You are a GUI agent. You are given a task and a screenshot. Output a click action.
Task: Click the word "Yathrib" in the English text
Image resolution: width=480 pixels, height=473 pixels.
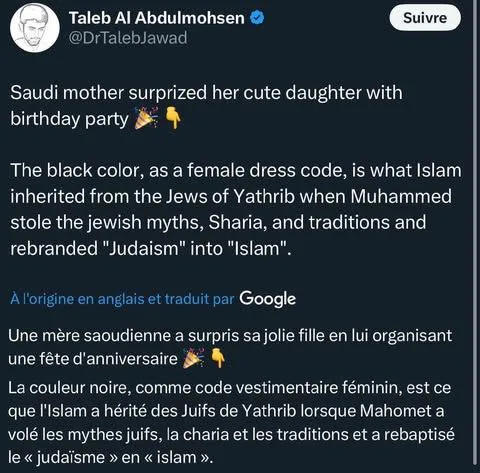[264, 196]
